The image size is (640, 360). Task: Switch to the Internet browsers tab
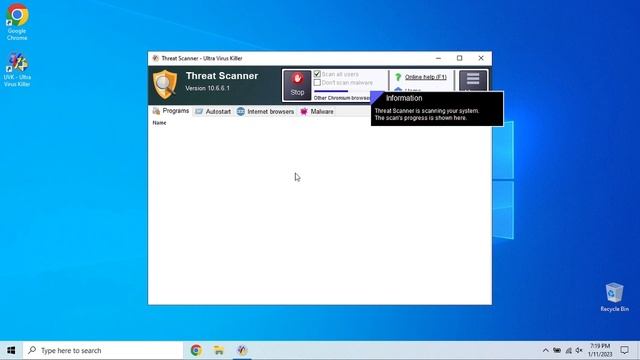click(x=265, y=111)
